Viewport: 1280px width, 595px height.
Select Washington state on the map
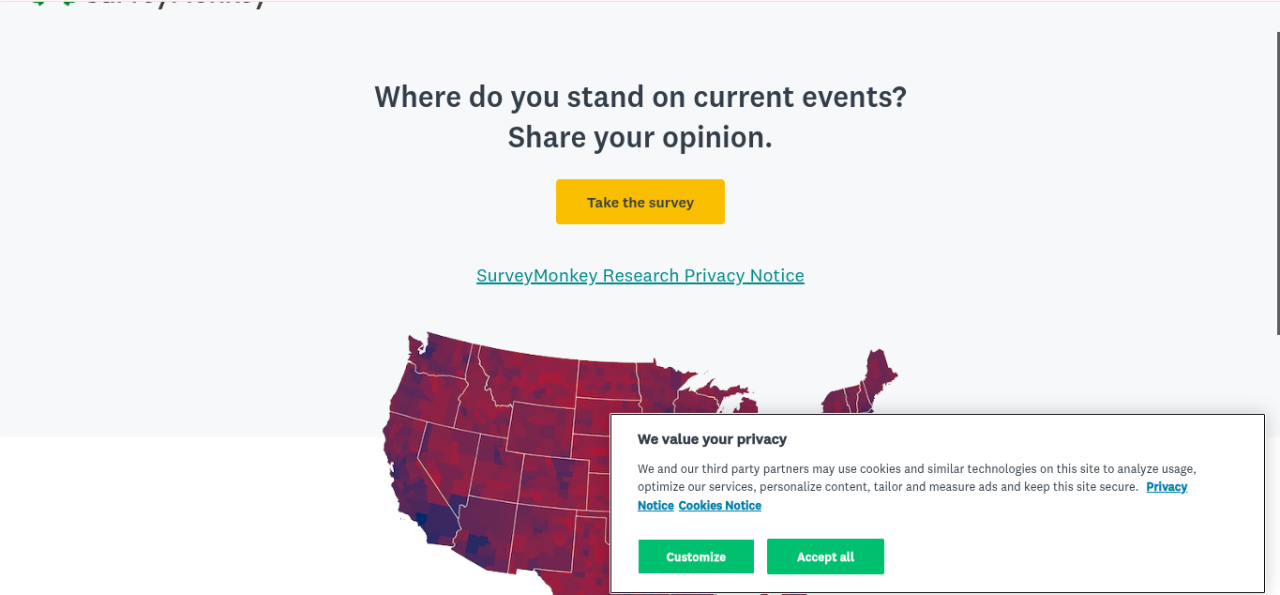pyautogui.click(x=440, y=358)
